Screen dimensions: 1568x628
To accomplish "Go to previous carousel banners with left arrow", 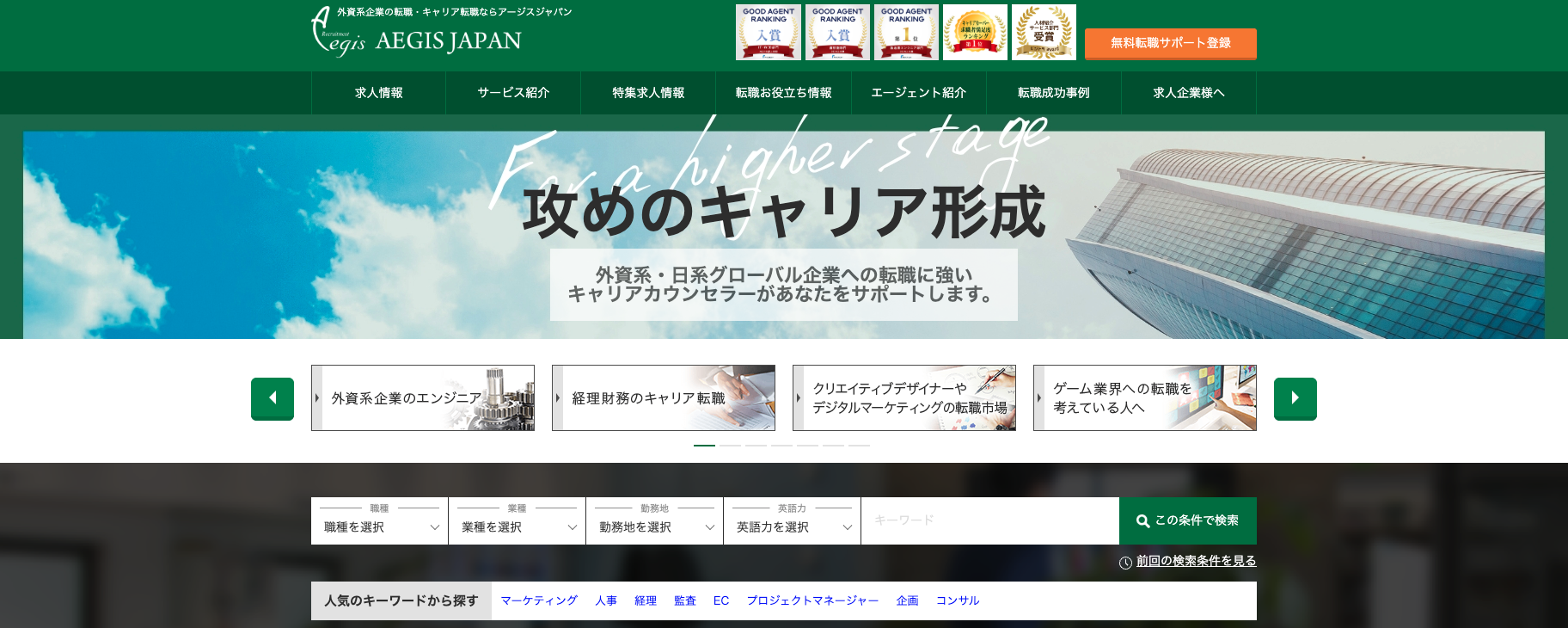I will pyautogui.click(x=273, y=398).
